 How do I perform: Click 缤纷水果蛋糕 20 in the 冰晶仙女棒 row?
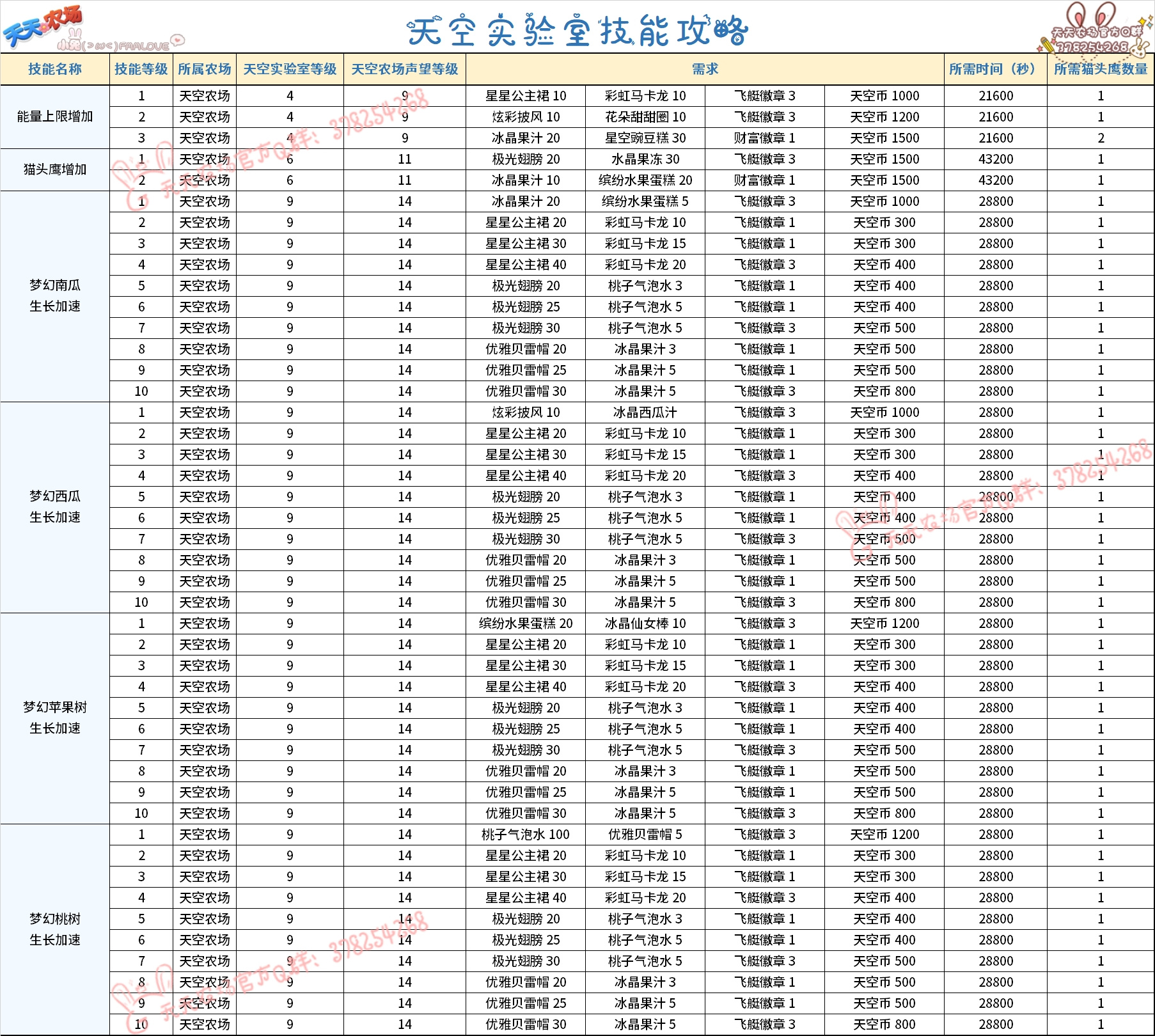[526, 624]
